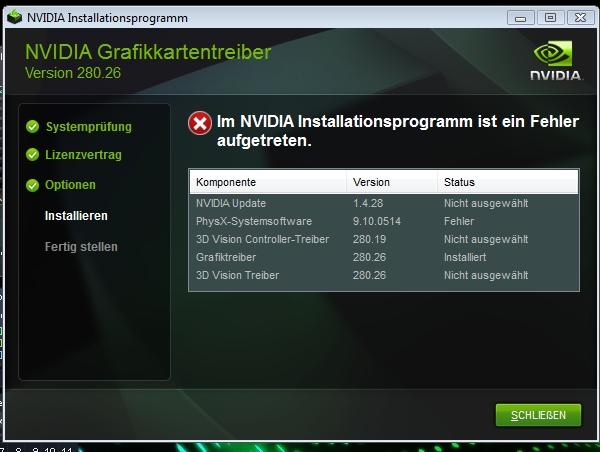The width and height of the screenshot is (600, 452).
Task: Click the installer icon in title bar
Action: pyautogui.click(x=15, y=17)
